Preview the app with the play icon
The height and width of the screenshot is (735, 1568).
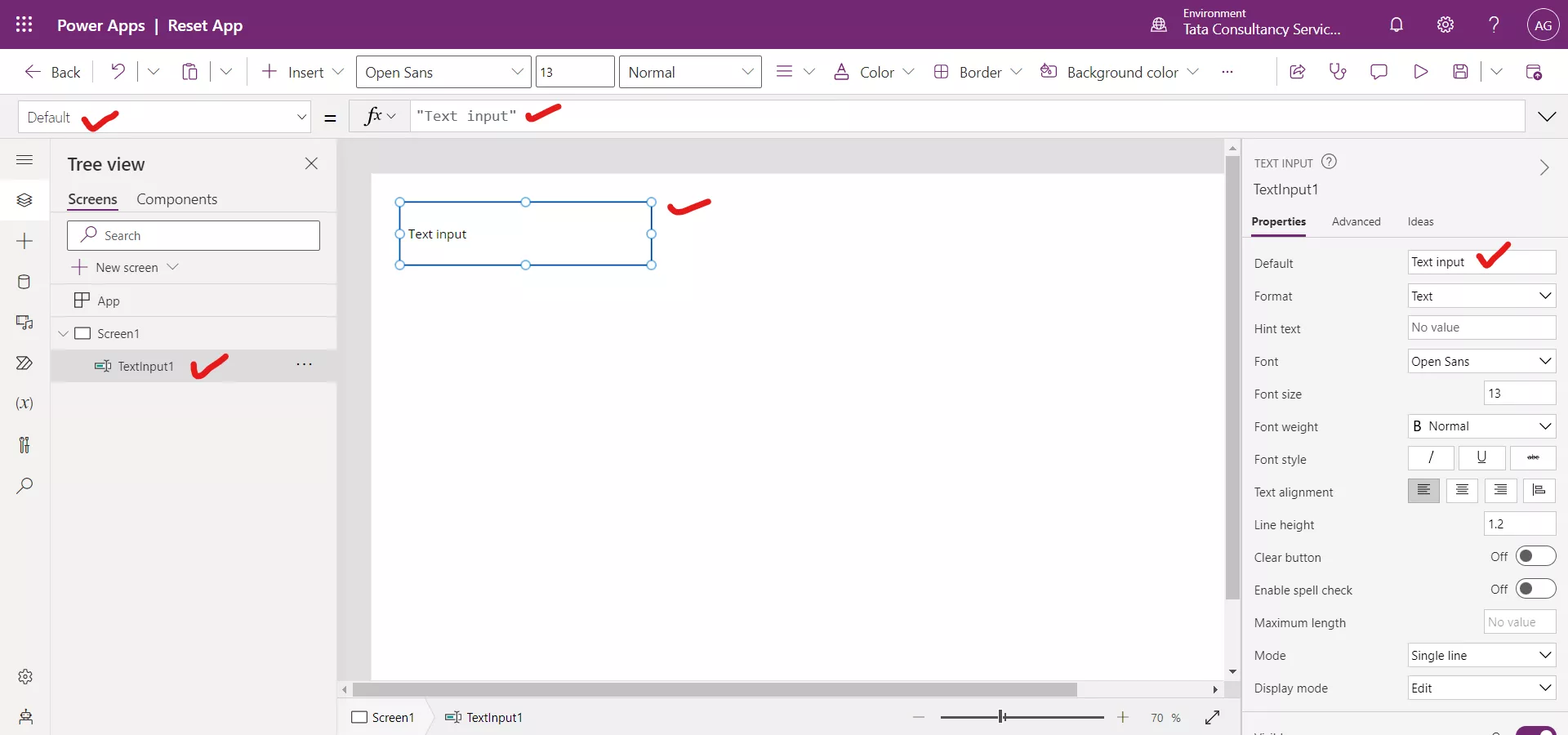1421,72
